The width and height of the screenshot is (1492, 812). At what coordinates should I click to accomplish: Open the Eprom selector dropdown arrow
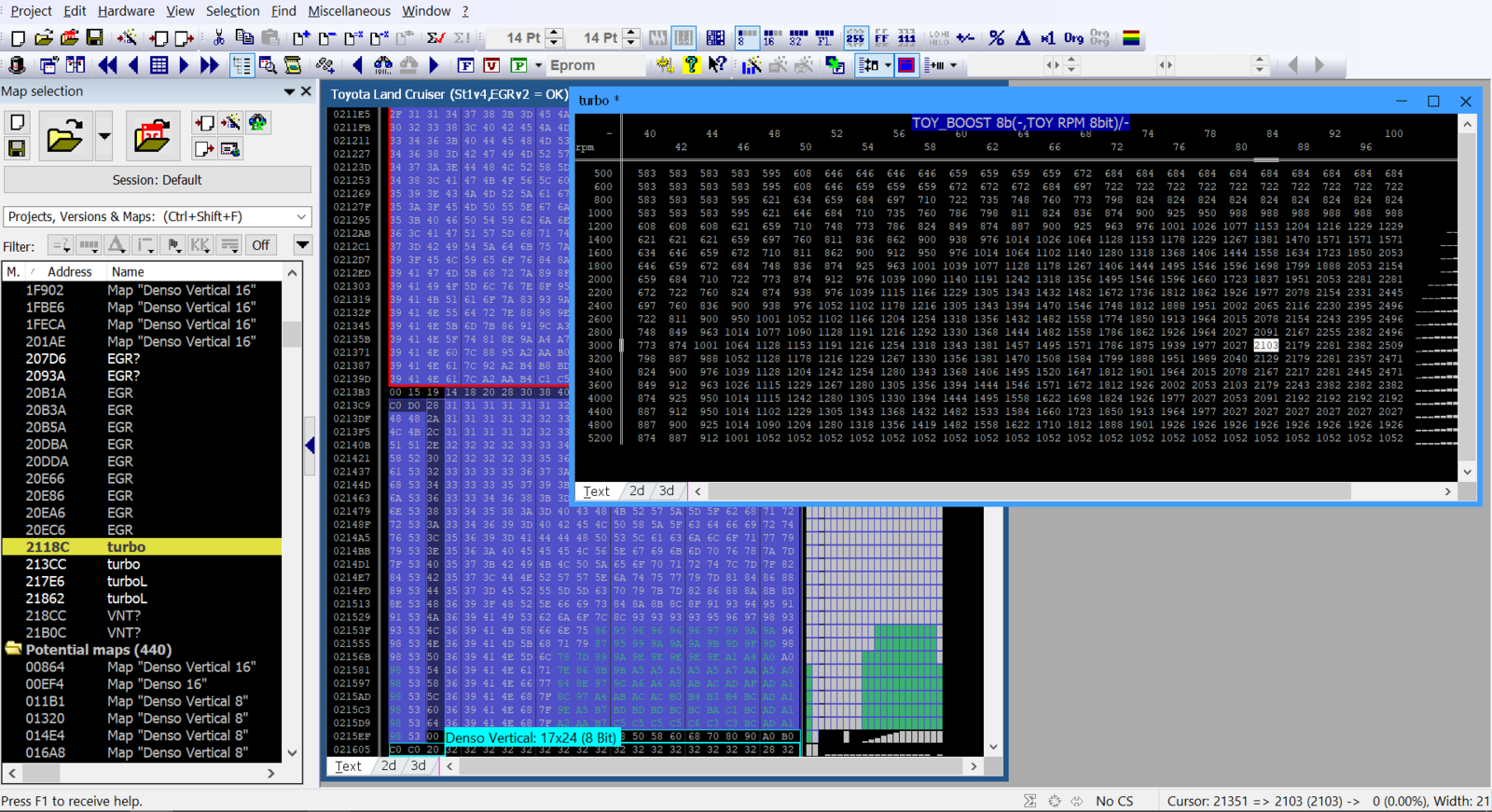[538, 65]
